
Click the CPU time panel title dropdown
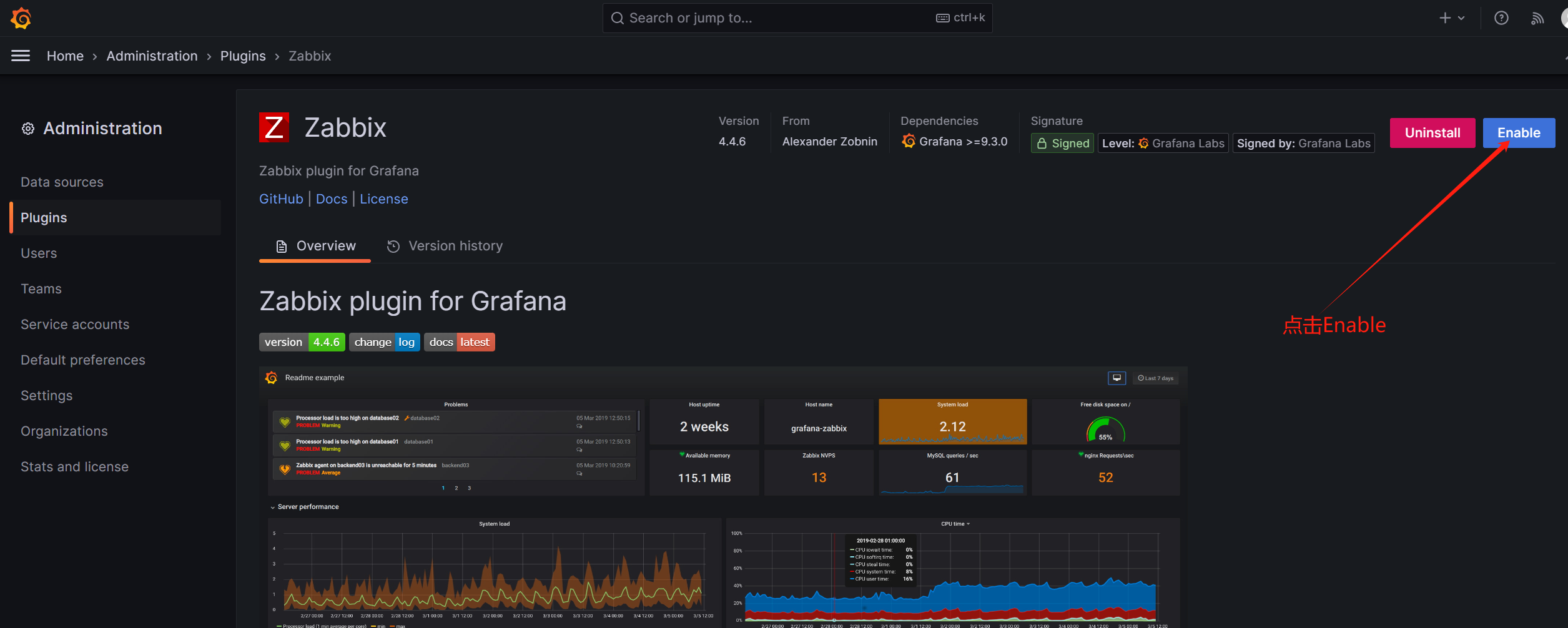point(955,524)
